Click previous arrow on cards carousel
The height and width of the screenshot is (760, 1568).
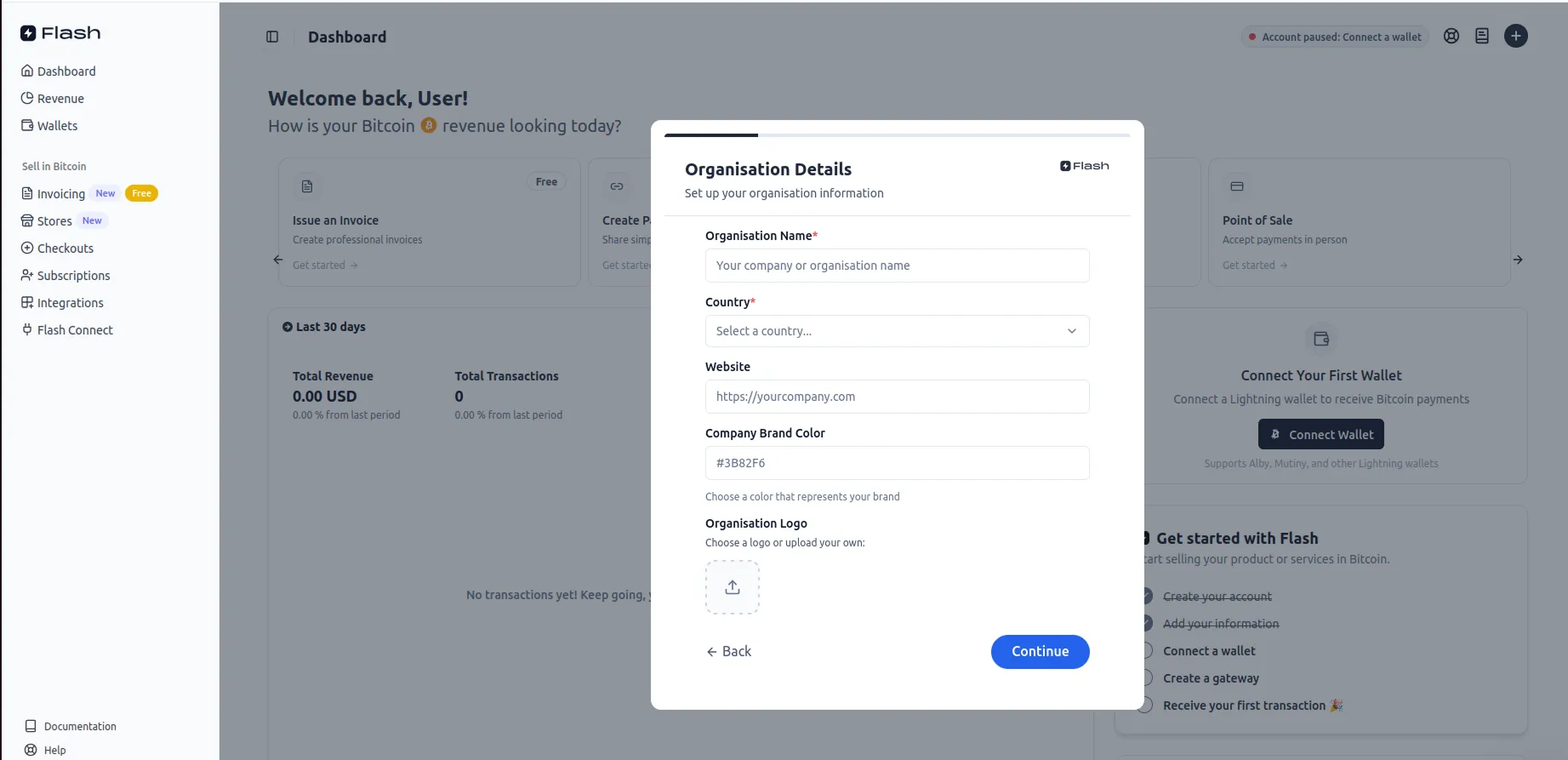[278, 260]
